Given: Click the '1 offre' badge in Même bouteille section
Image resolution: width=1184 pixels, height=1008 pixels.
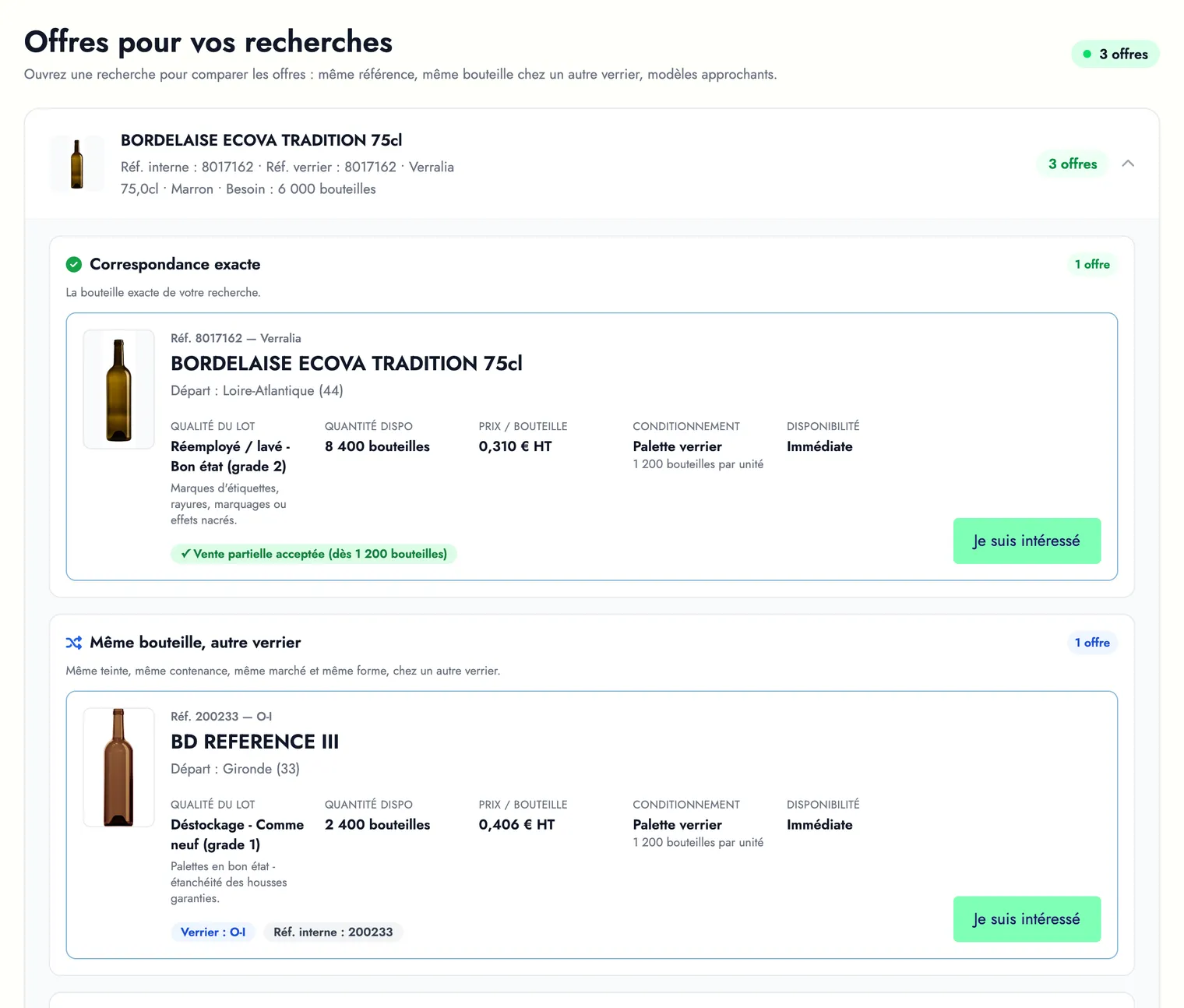Looking at the screenshot, I should click(x=1092, y=643).
